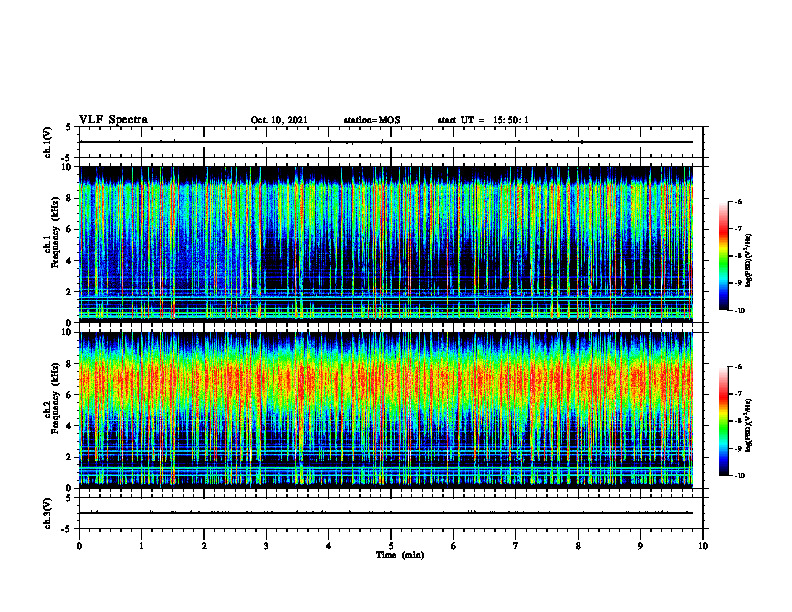792x612 pixels.
Task: Click the "-5" volt tick of ch.3(V) axis
Action: pyautogui.click(x=67, y=528)
